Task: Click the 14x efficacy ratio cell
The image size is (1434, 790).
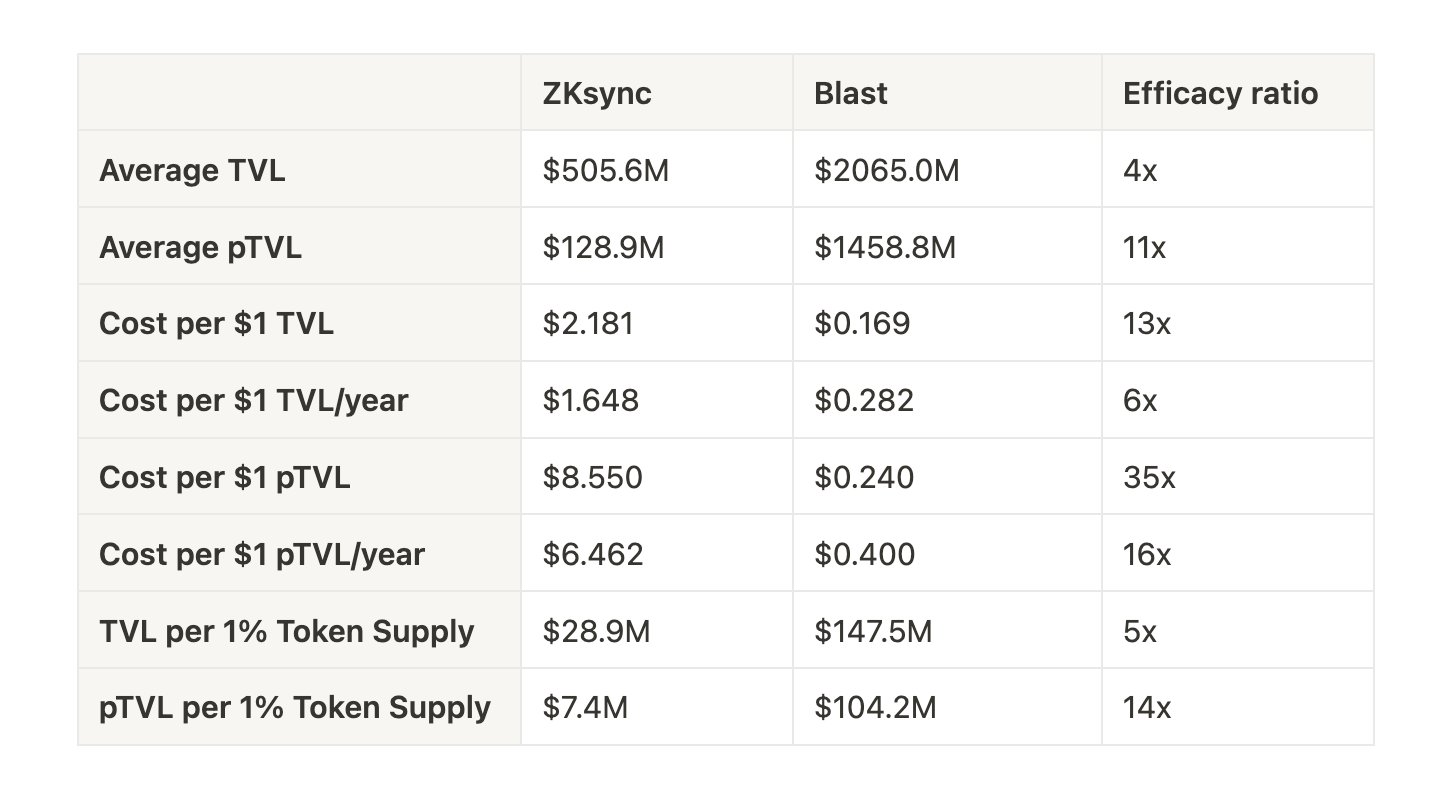Action: (1147, 708)
